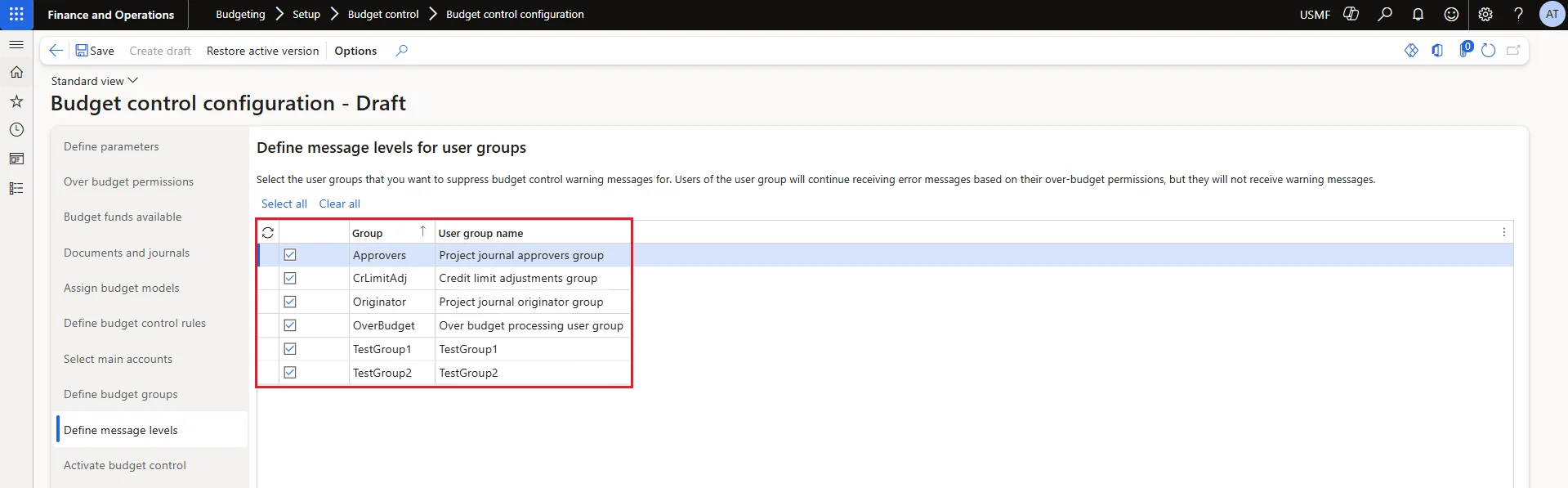Open grid options three-dot menu
Viewport: 1568px width, 488px height.
pyautogui.click(x=1503, y=232)
